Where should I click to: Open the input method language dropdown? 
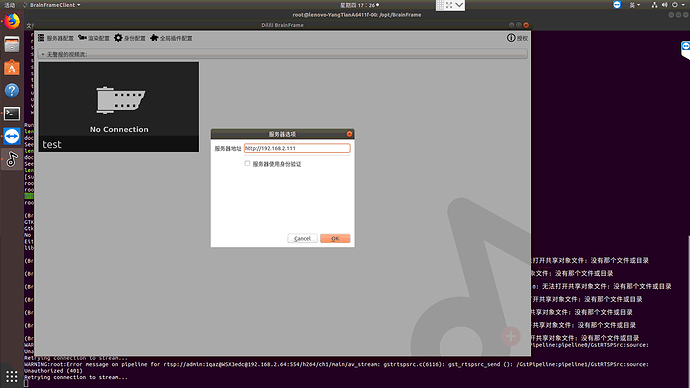[x=635, y=5]
